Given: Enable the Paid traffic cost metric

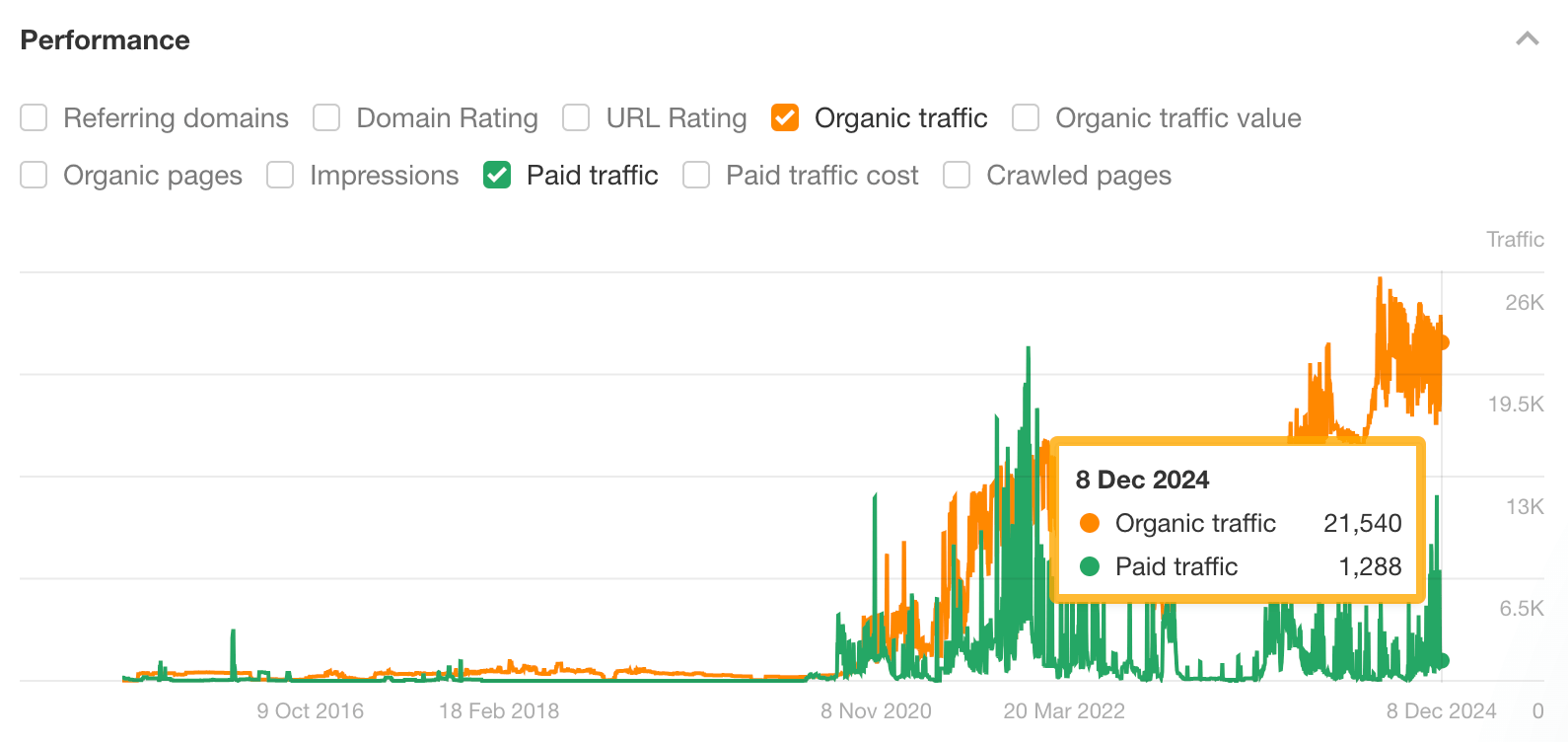Looking at the screenshot, I should tap(696, 175).
